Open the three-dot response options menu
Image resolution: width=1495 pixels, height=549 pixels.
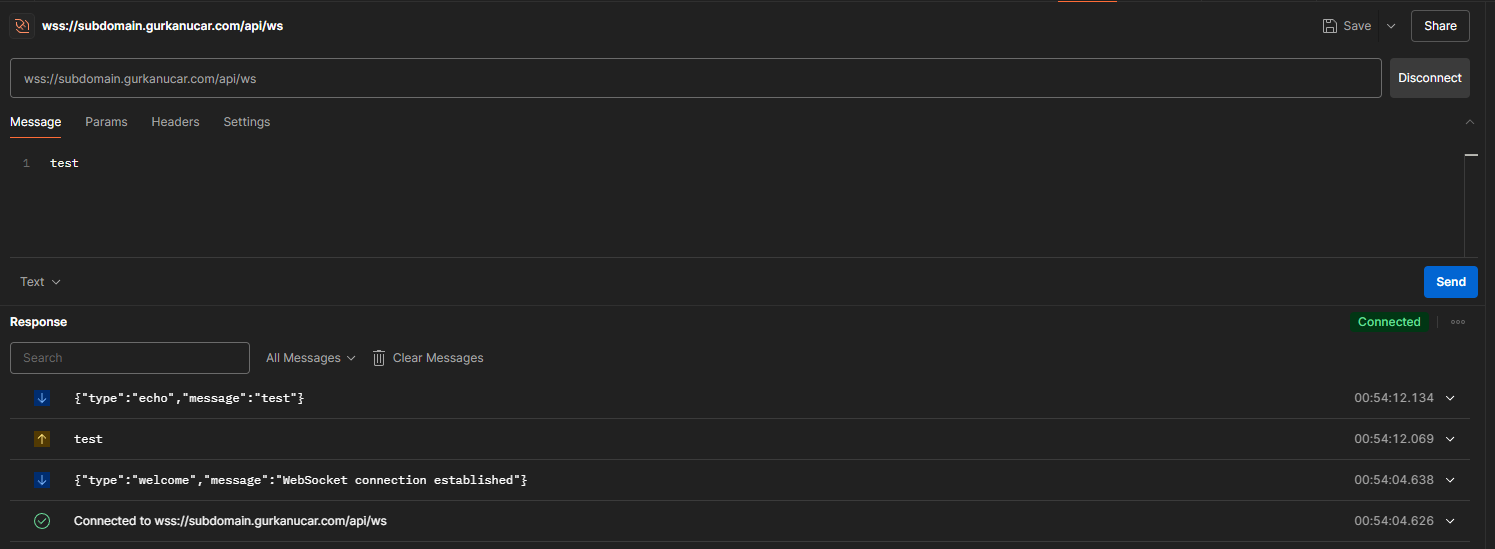[1458, 322]
